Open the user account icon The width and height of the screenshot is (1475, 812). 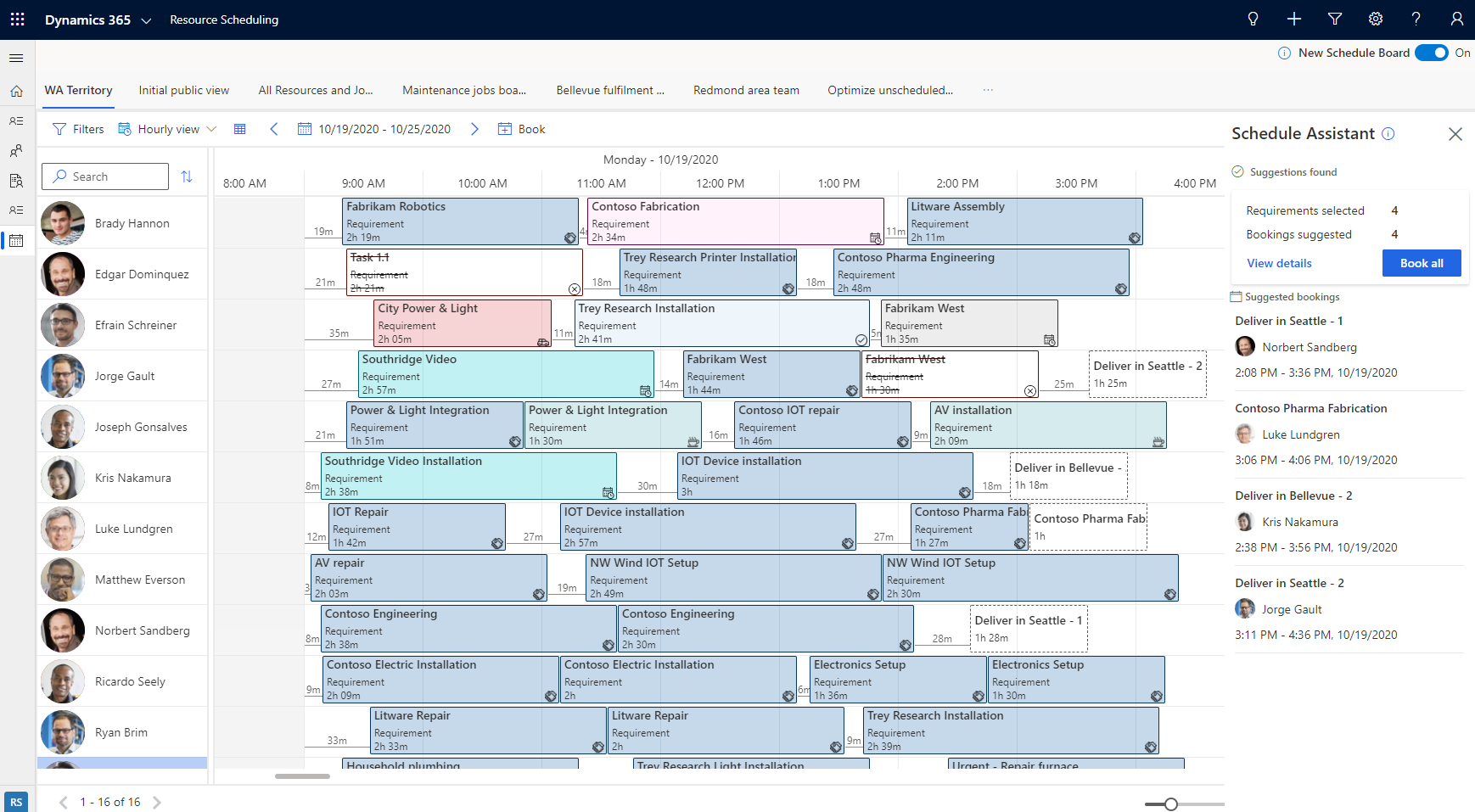1456,19
